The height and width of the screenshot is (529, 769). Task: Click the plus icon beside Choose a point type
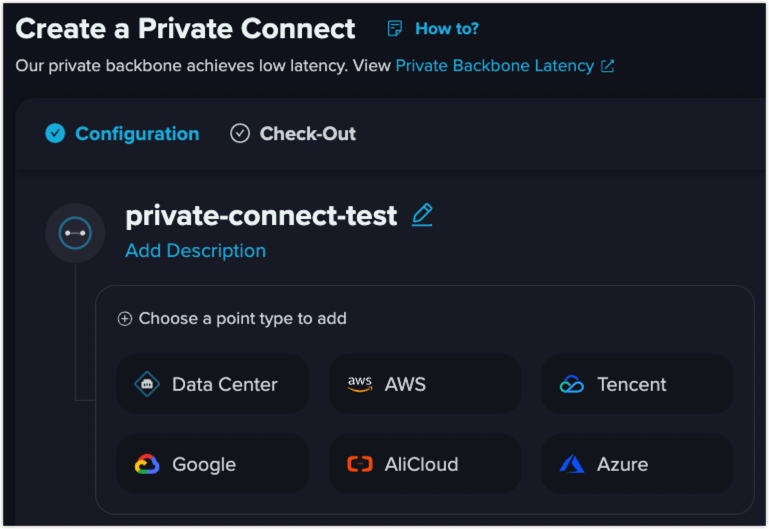(125, 319)
